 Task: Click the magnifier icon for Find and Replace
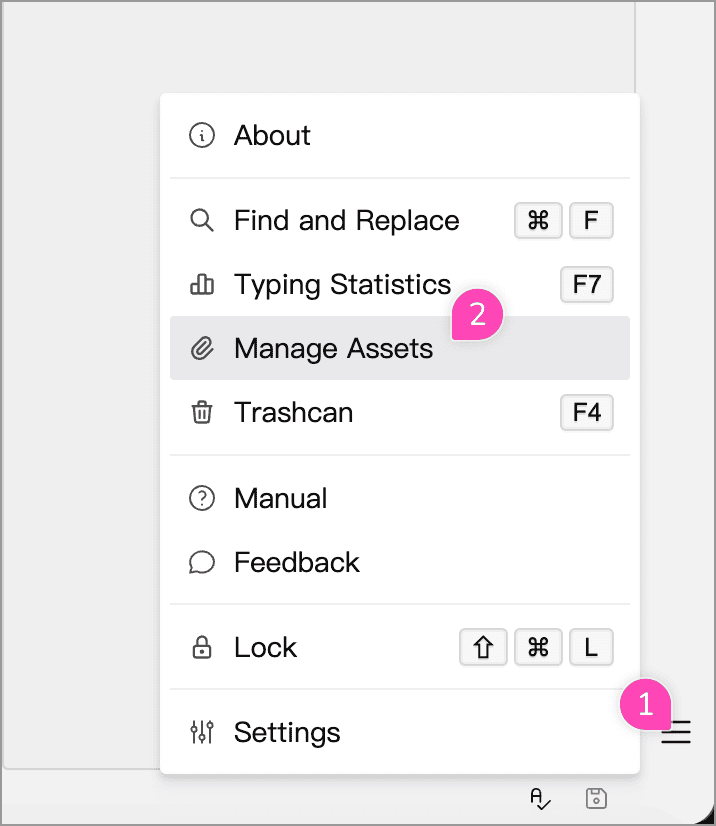(x=202, y=221)
